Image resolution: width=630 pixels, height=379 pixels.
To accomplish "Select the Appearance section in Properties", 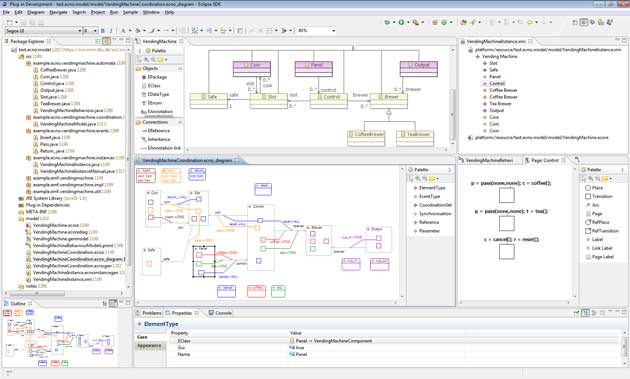I will click(149, 346).
